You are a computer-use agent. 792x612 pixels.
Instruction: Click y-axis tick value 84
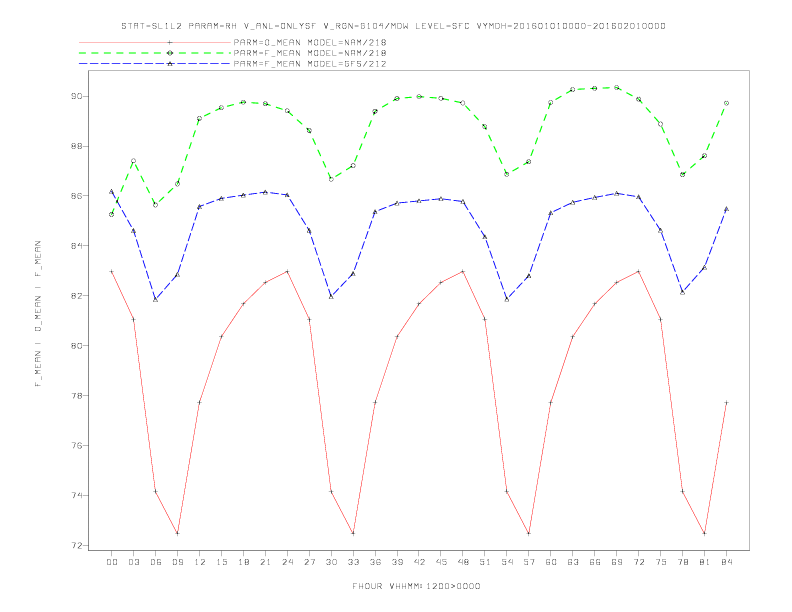[77, 246]
